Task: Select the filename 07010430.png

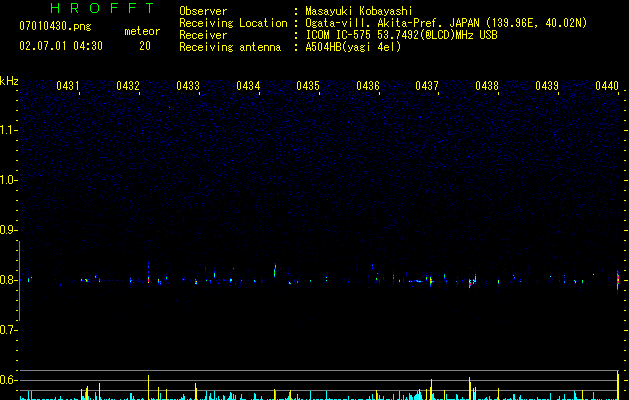Action: 55,26
